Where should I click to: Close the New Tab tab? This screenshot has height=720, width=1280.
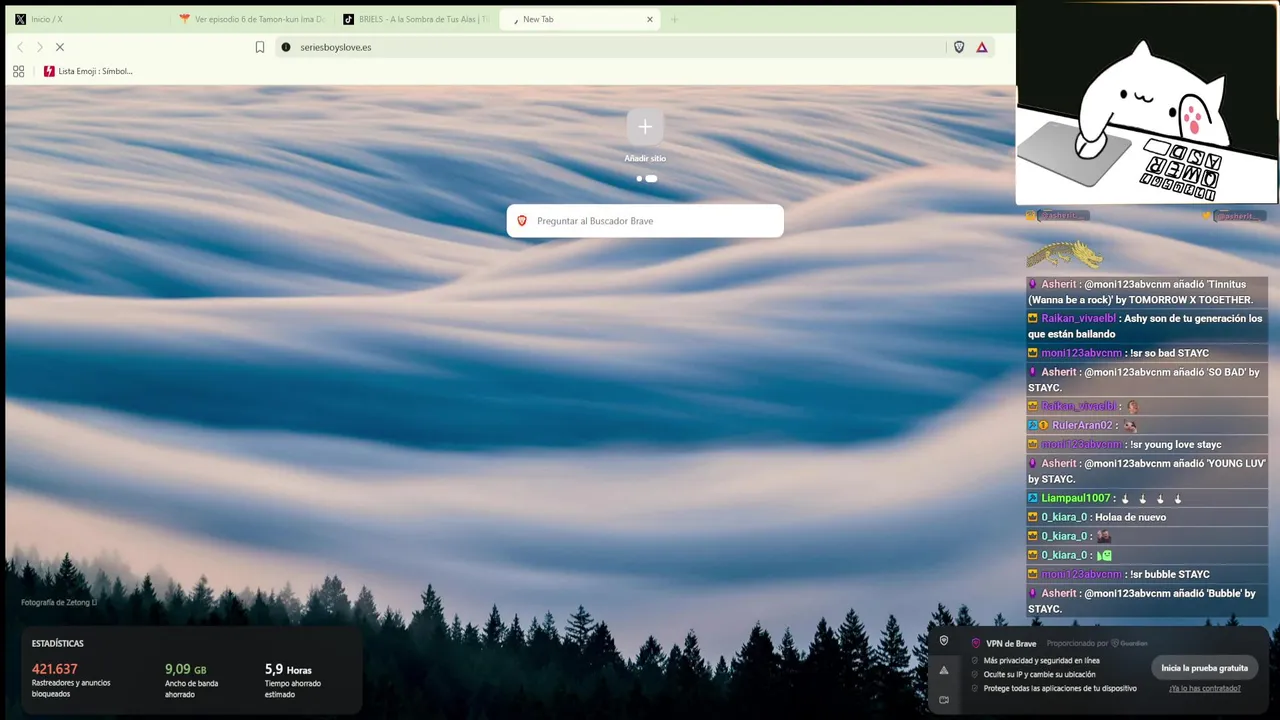tap(650, 19)
